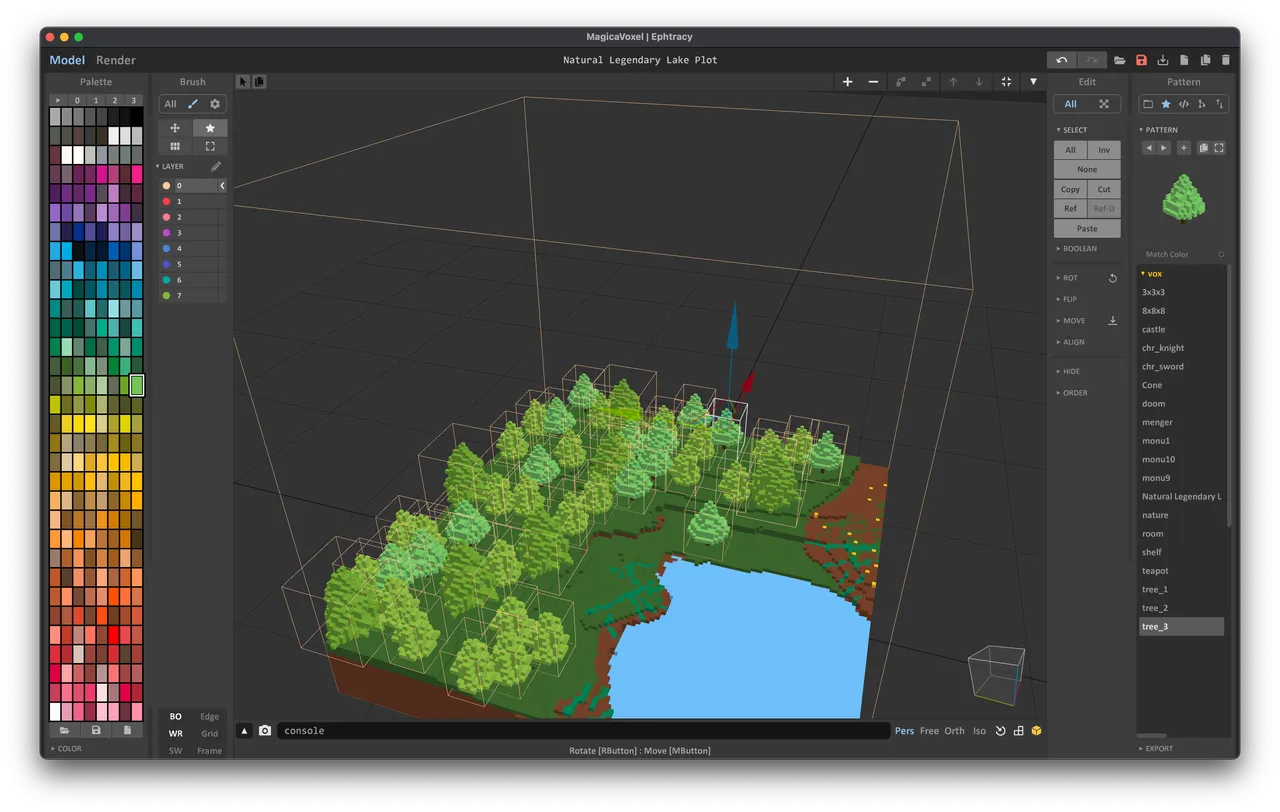Toggle the SW display option

tap(175, 751)
